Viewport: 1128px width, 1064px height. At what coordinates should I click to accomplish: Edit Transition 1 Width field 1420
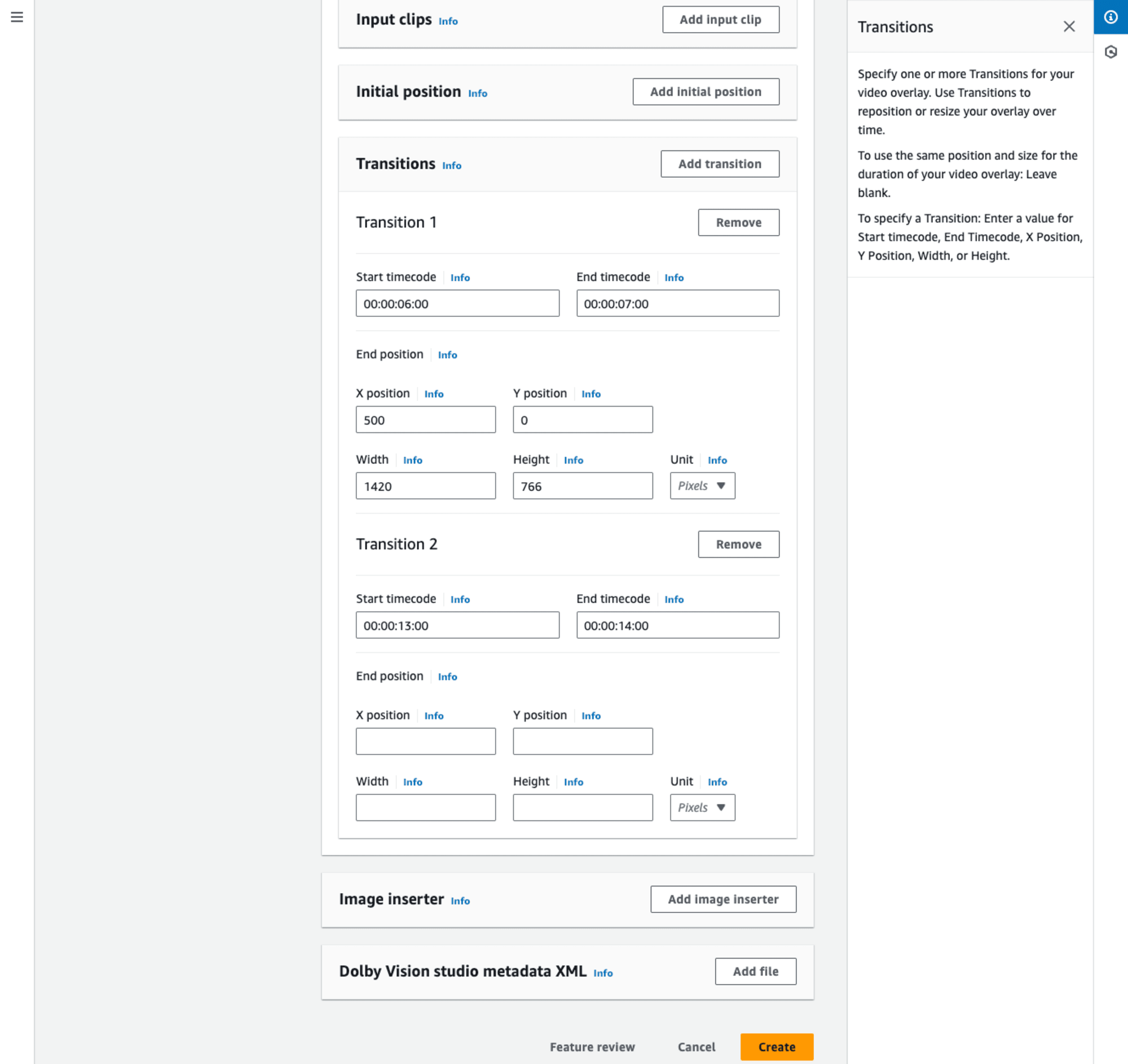(426, 486)
